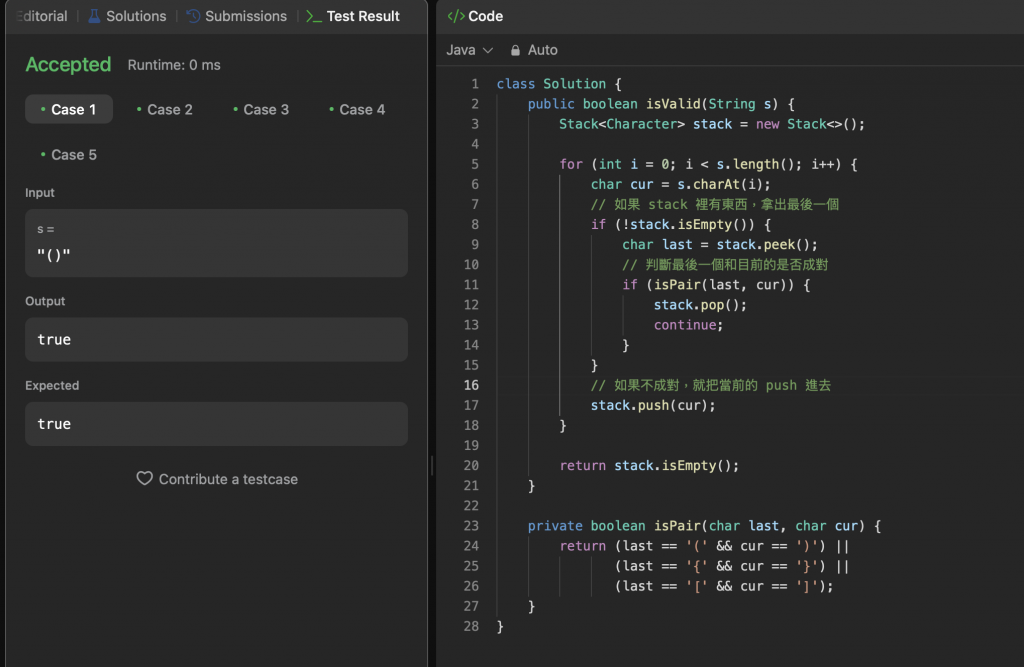The height and width of the screenshot is (667, 1024).
Task: Click the char last = stack.peek() line
Action: pyautogui.click(x=720, y=245)
